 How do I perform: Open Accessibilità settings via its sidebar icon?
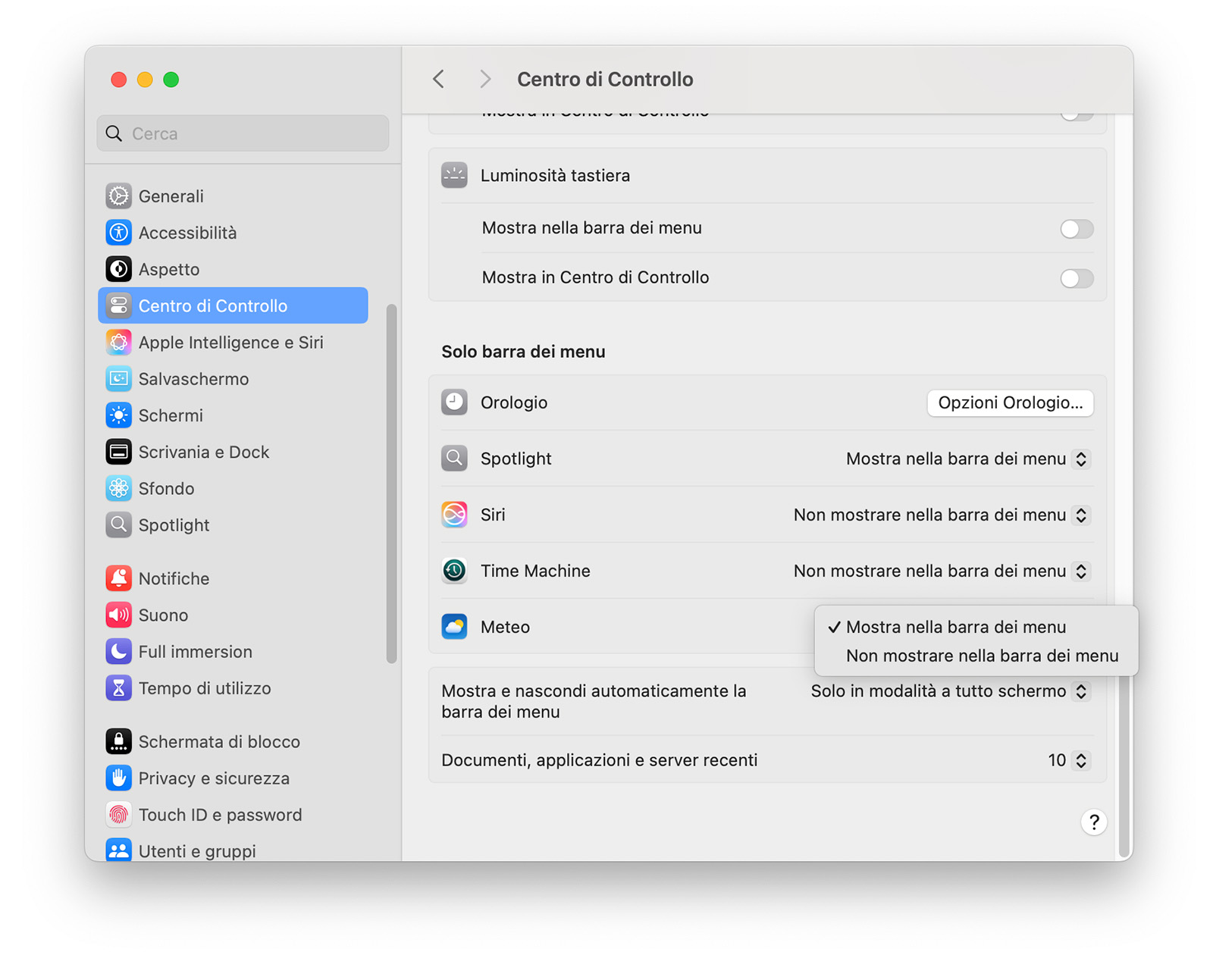118,233
